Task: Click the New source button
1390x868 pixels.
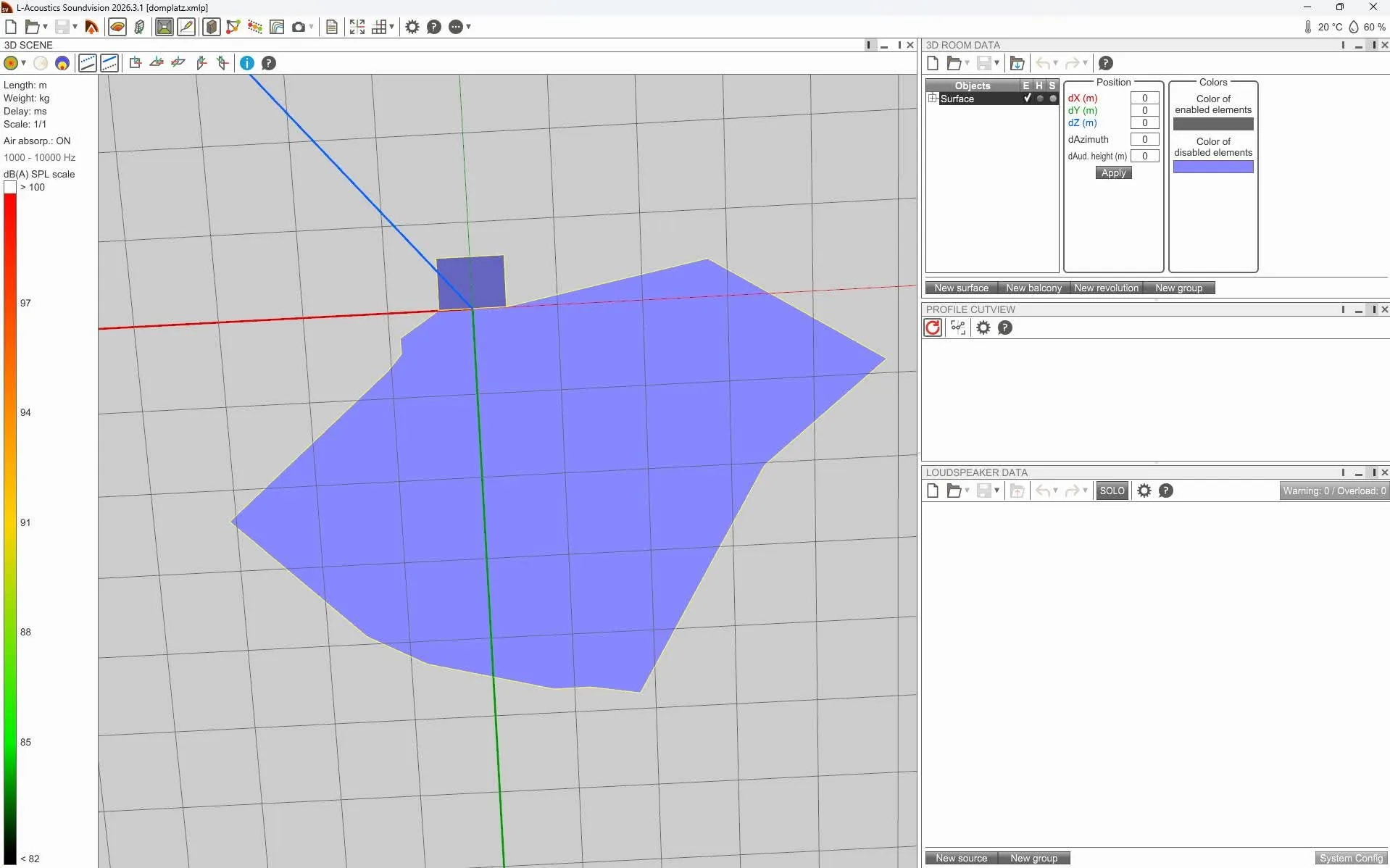Action: pos(961,858)
